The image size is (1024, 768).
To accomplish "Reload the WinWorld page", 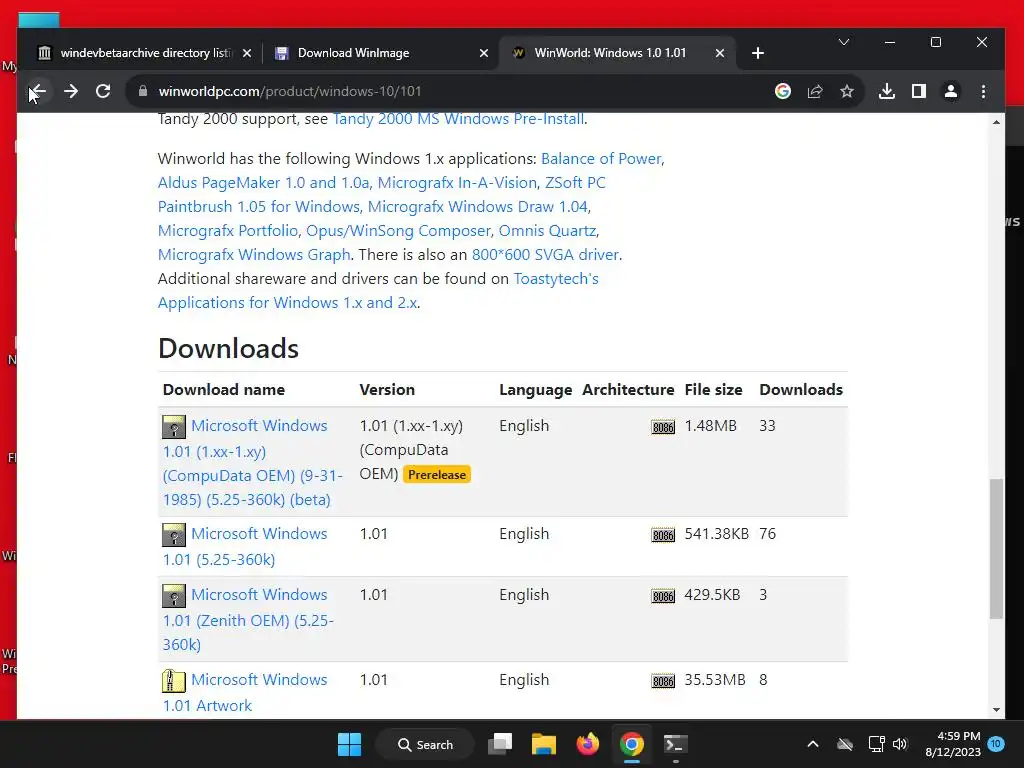I will (x=103, y=91).
